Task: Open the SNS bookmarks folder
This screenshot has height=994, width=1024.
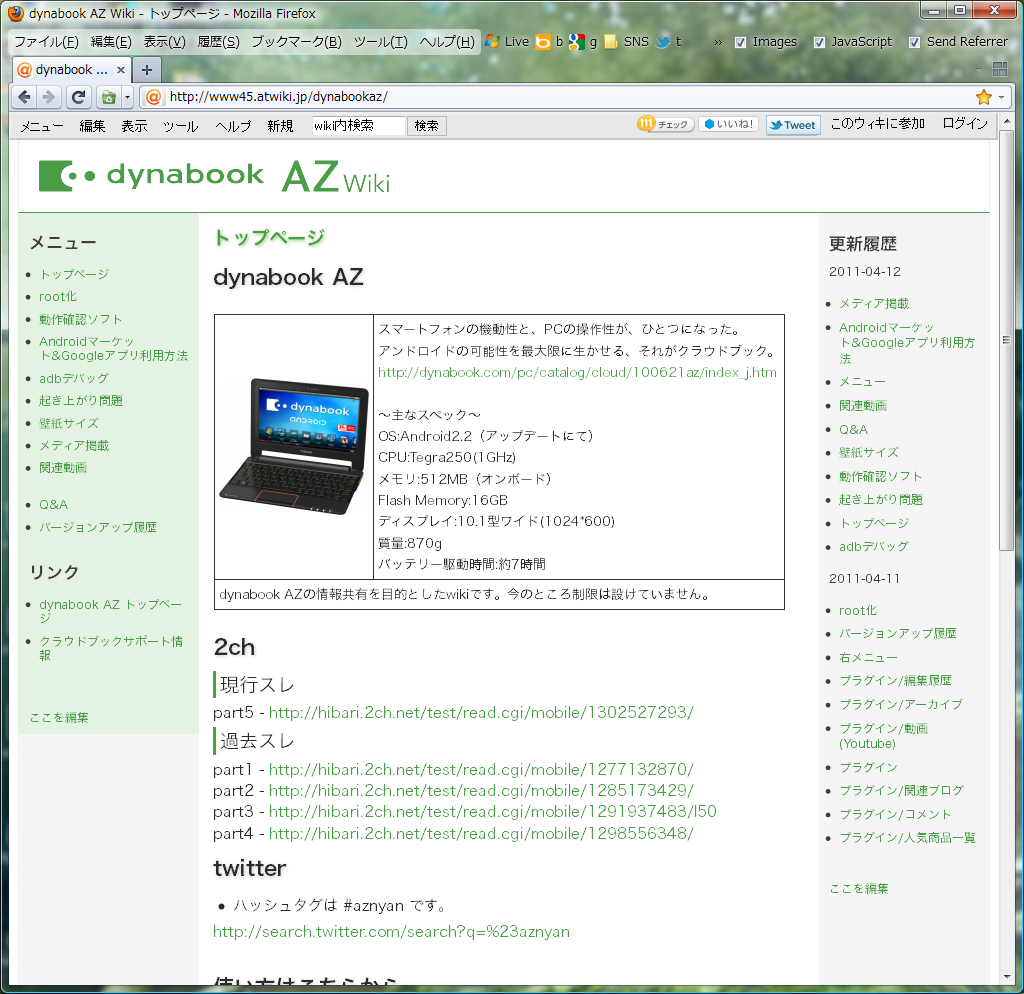Action: pos(626,42)
